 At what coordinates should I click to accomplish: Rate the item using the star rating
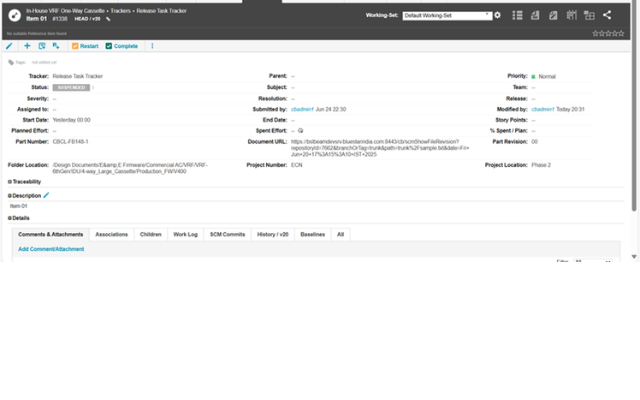coord(608,33)
